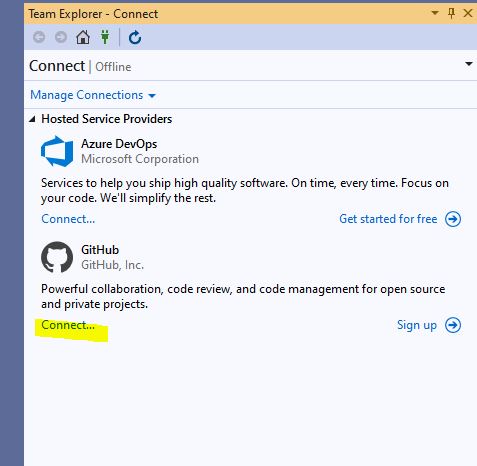Pin the Team Explorer window

point(451,13)
